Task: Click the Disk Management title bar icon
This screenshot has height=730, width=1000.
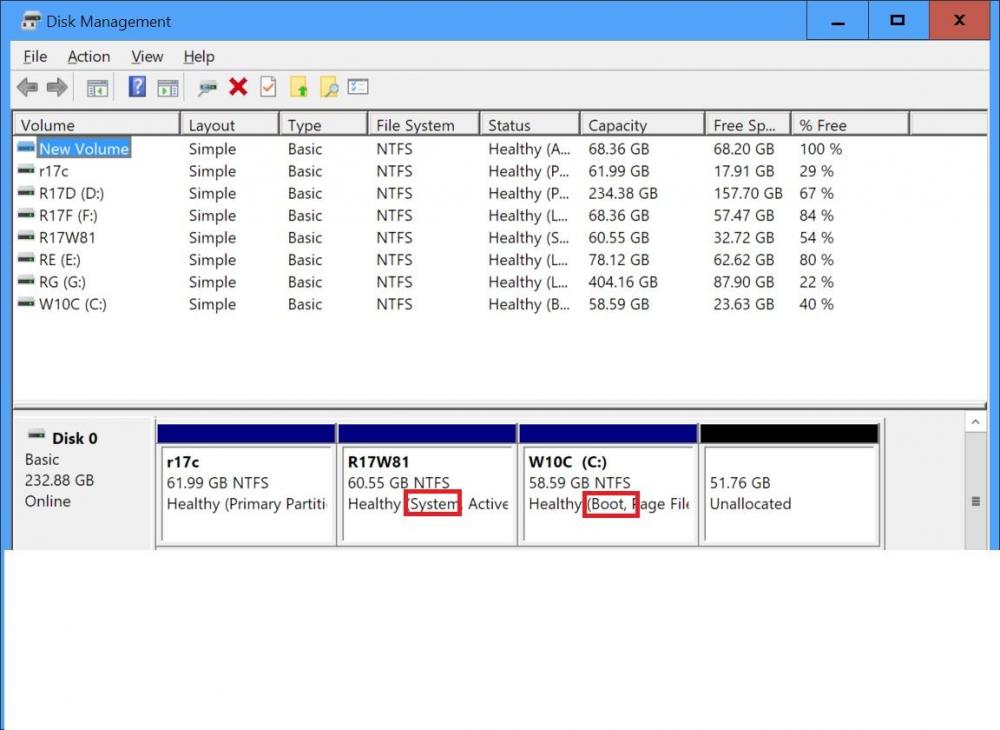Action: [x=31, y=21]
